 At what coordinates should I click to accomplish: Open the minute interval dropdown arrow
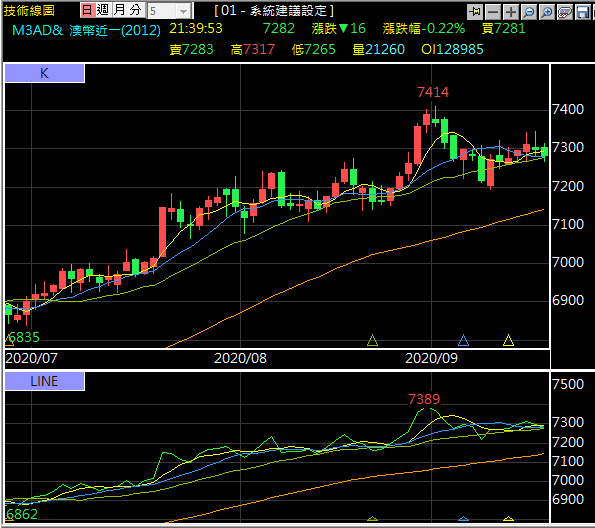pos(183,11)
